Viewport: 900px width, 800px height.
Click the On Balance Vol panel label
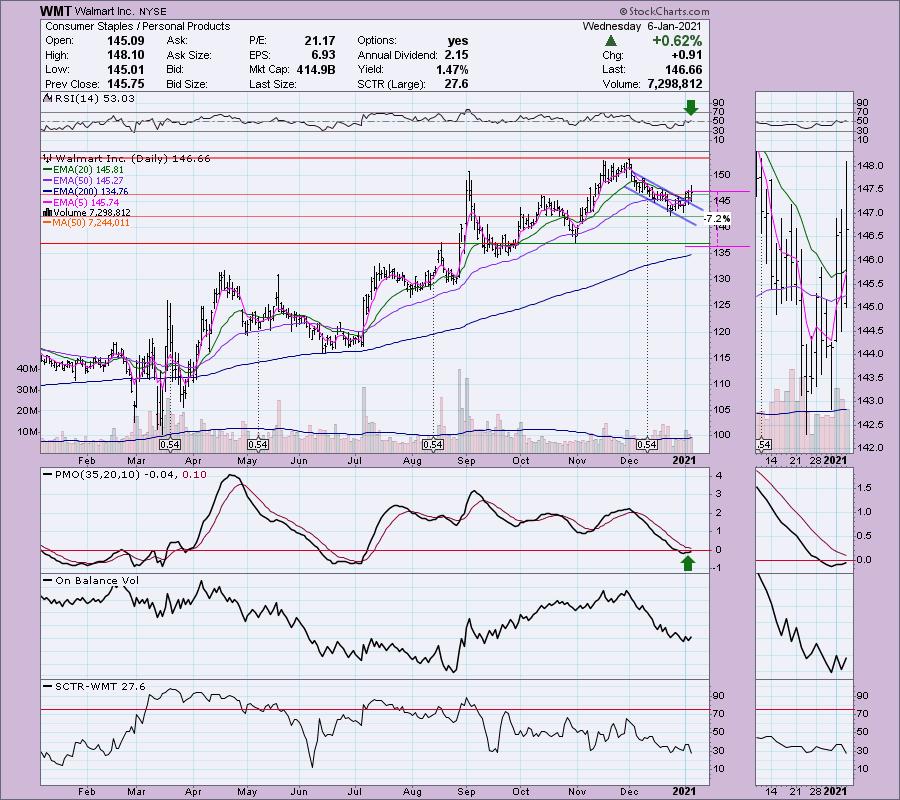pyautogui.click(x=96, y=581)
